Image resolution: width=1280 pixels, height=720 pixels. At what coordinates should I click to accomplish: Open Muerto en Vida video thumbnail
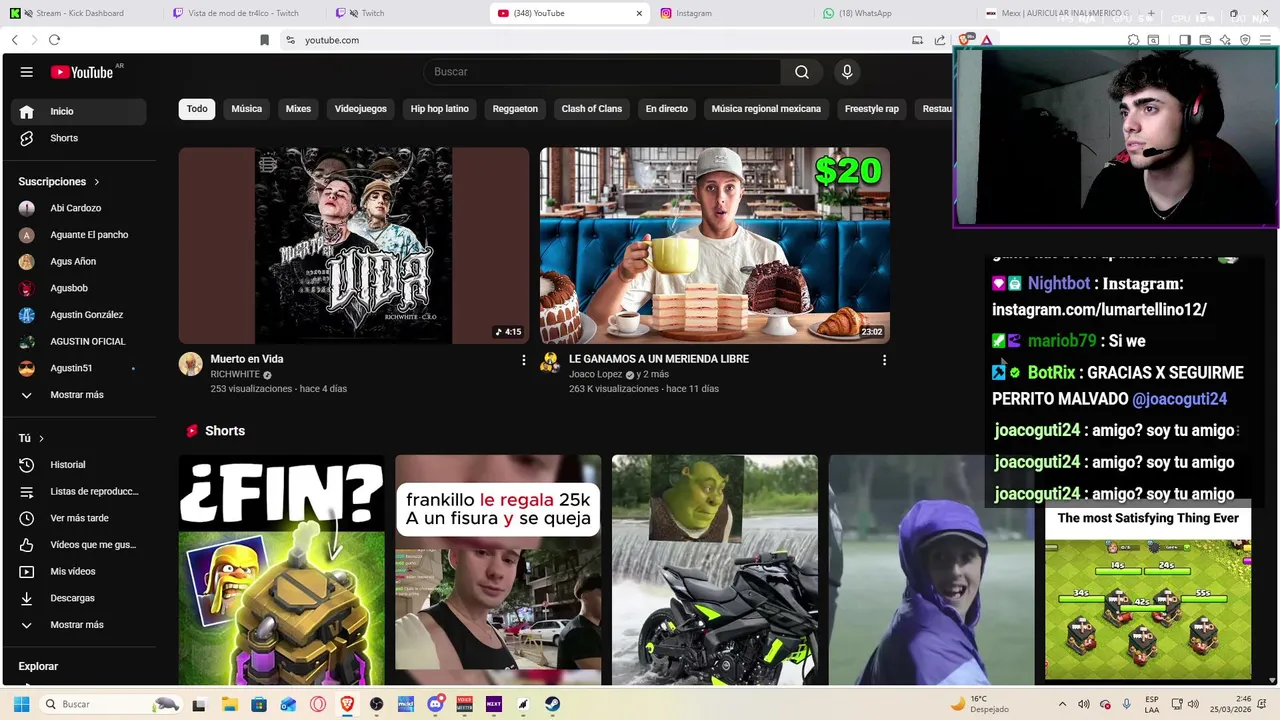(x=354, y=246)
